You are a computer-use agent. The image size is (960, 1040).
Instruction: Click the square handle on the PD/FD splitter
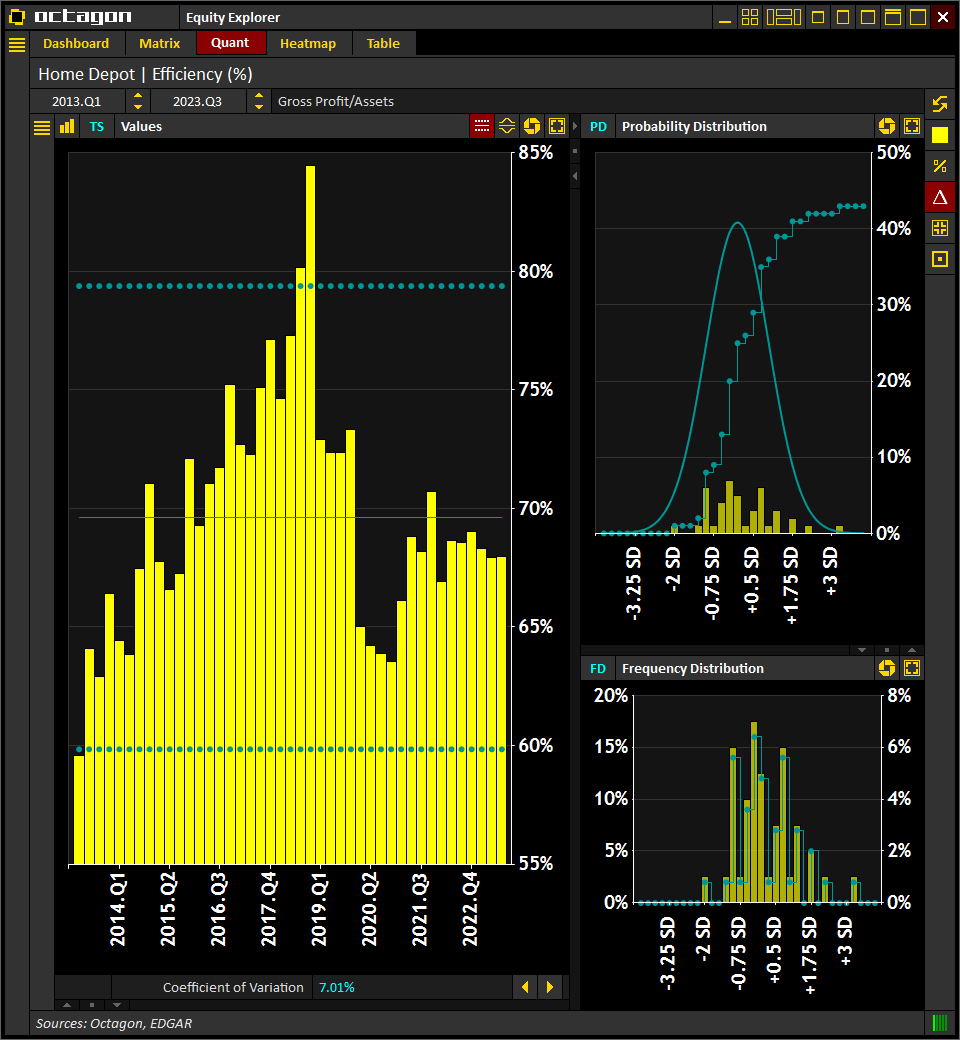click(887, 650)
